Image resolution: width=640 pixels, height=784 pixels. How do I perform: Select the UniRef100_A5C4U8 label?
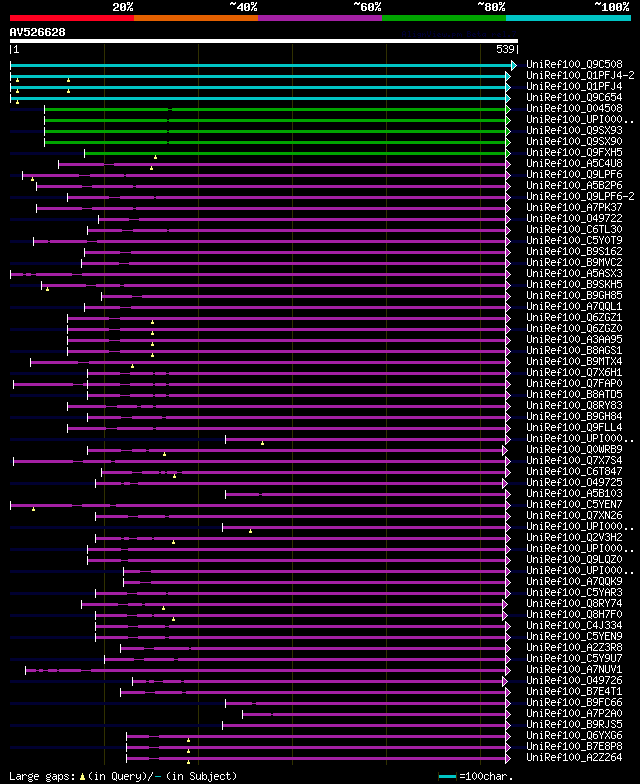(574, 164)
